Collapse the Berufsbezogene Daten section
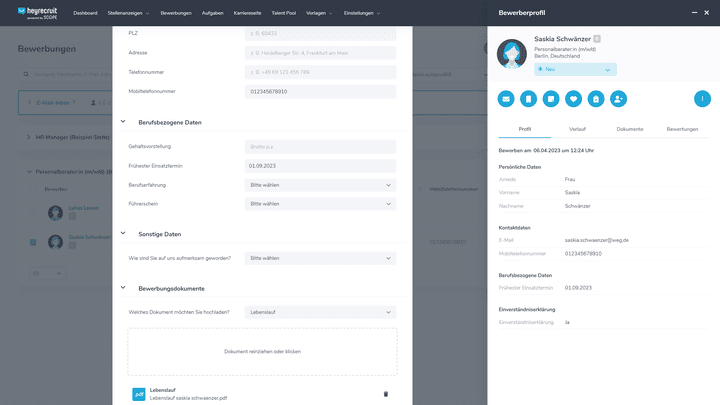Image resolution: width=720 pixels, height=405 pixels. 123,122
